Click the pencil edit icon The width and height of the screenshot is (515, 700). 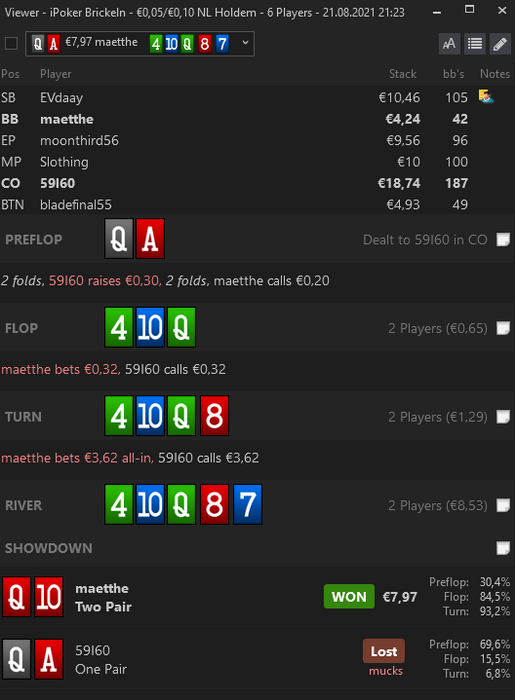point(500,44)
